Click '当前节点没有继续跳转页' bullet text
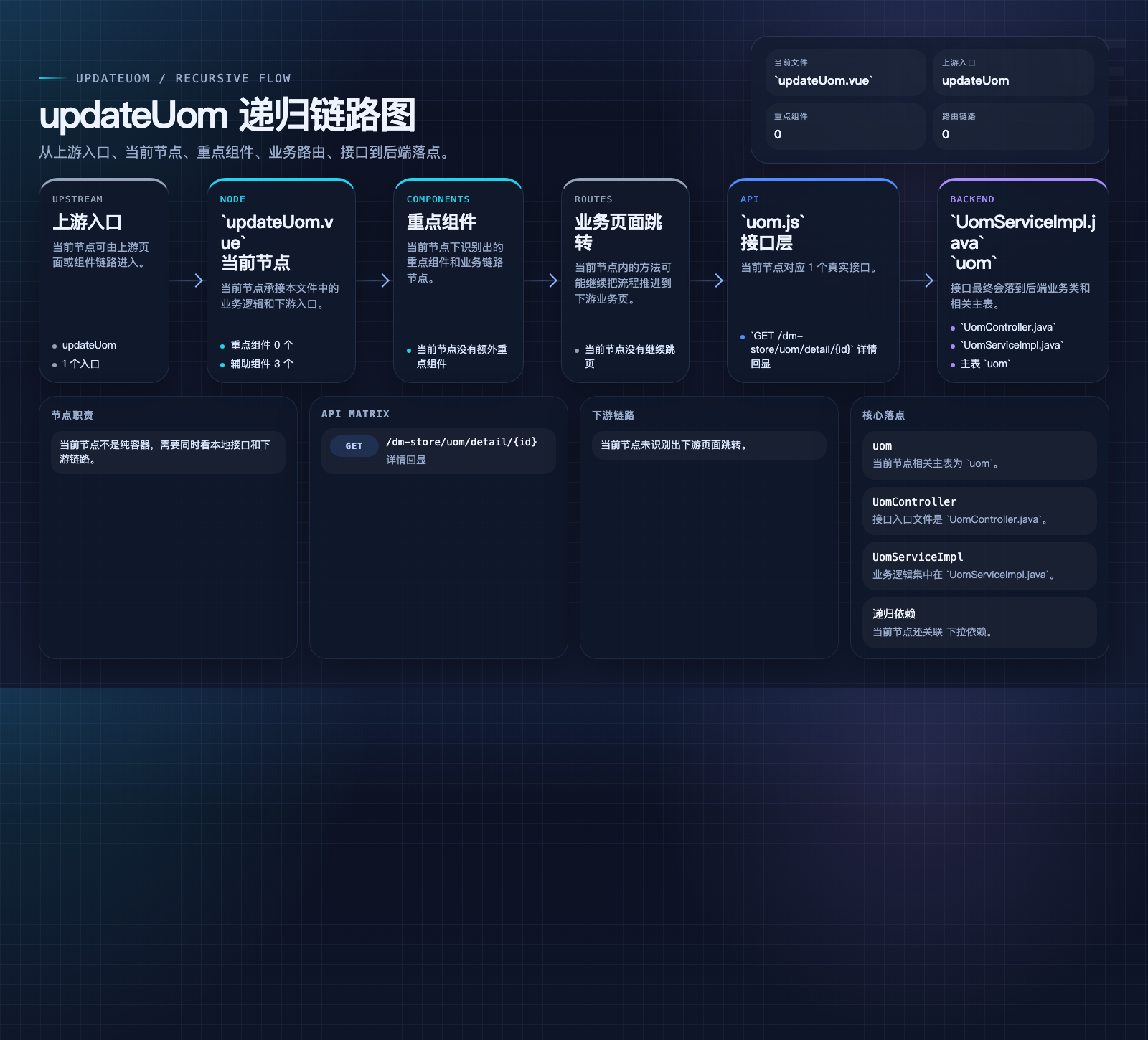Screen dimensions: 1148x1040 (x=630, y=356)
